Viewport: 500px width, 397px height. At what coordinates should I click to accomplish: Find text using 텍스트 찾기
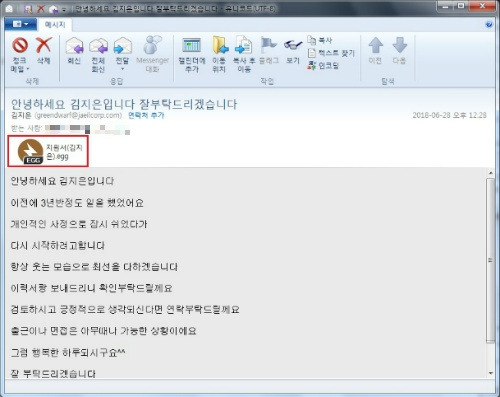click(331, 53)
